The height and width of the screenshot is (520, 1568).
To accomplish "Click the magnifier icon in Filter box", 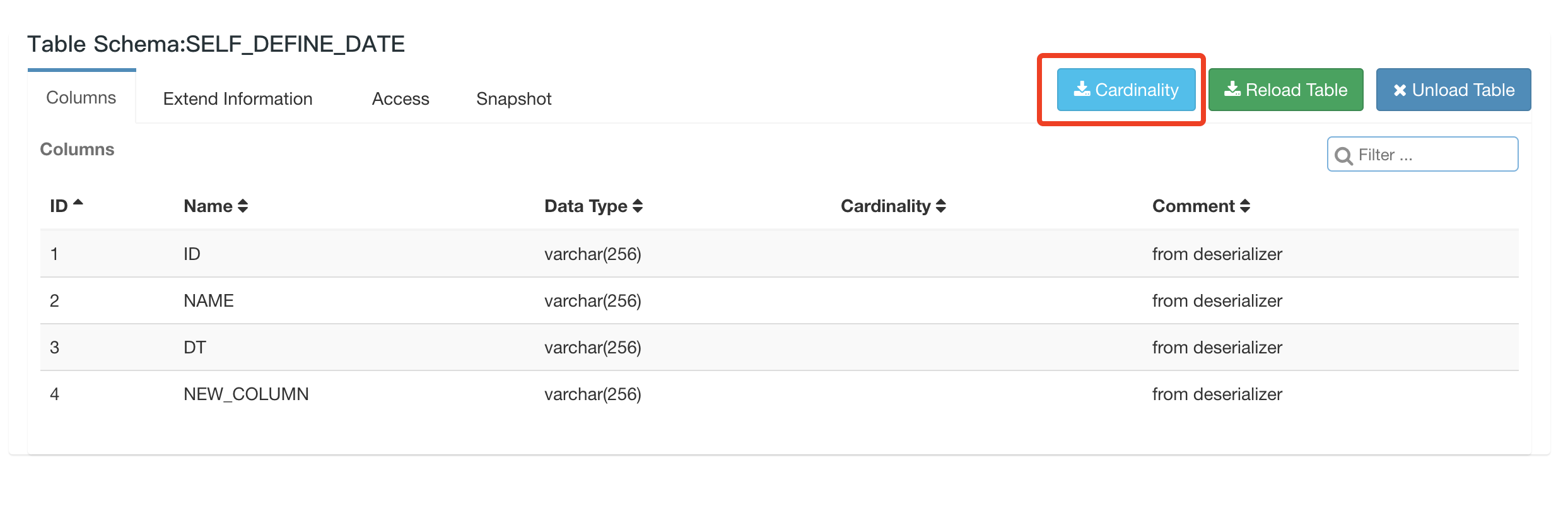I will (x=1343, y=156).
